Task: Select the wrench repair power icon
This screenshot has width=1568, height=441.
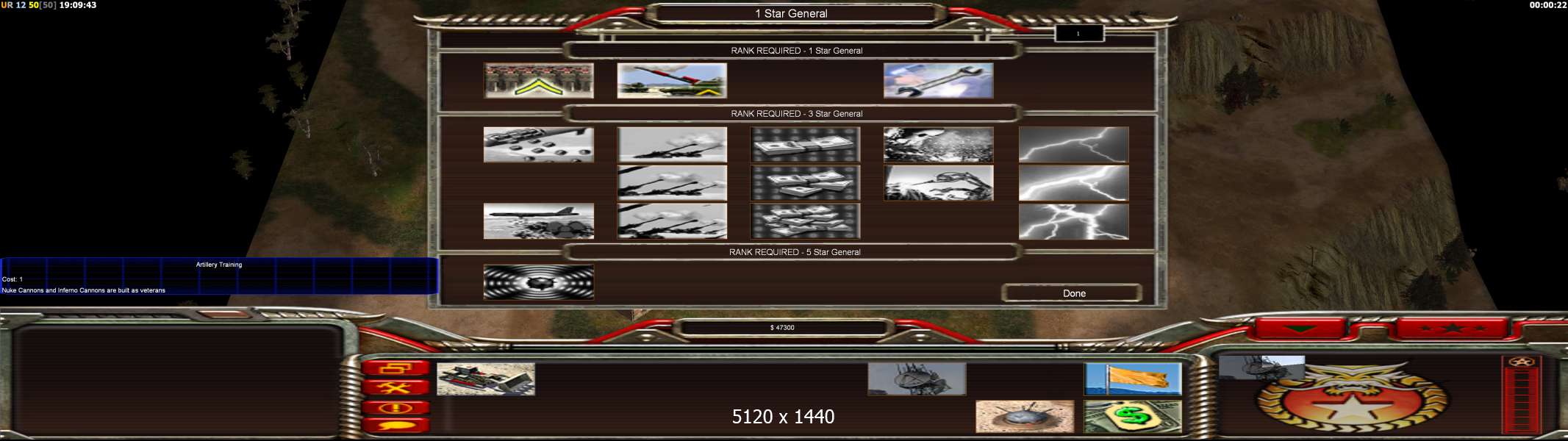Action: (x=938, y=81)
